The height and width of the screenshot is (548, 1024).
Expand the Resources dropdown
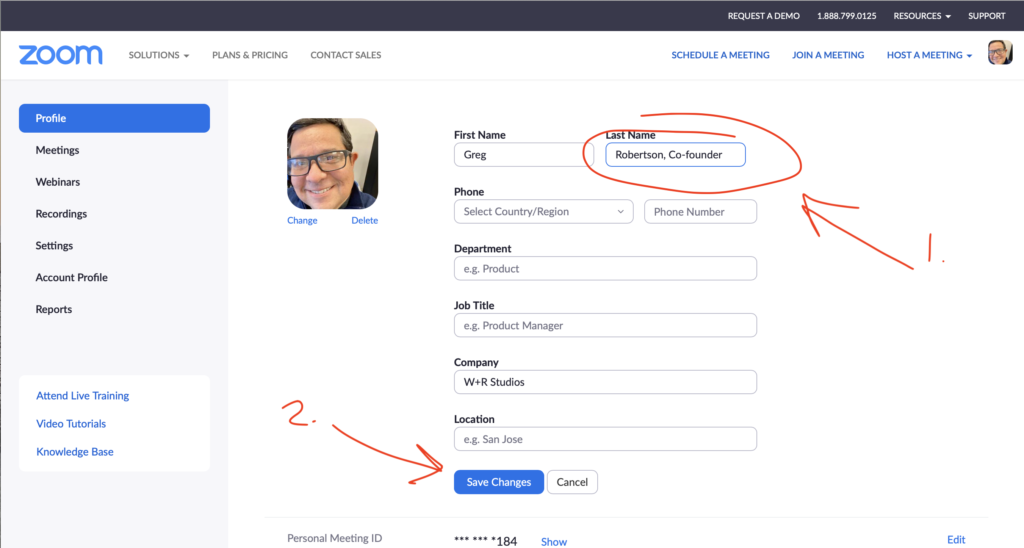pyautogui.click(x=922, y=16)
